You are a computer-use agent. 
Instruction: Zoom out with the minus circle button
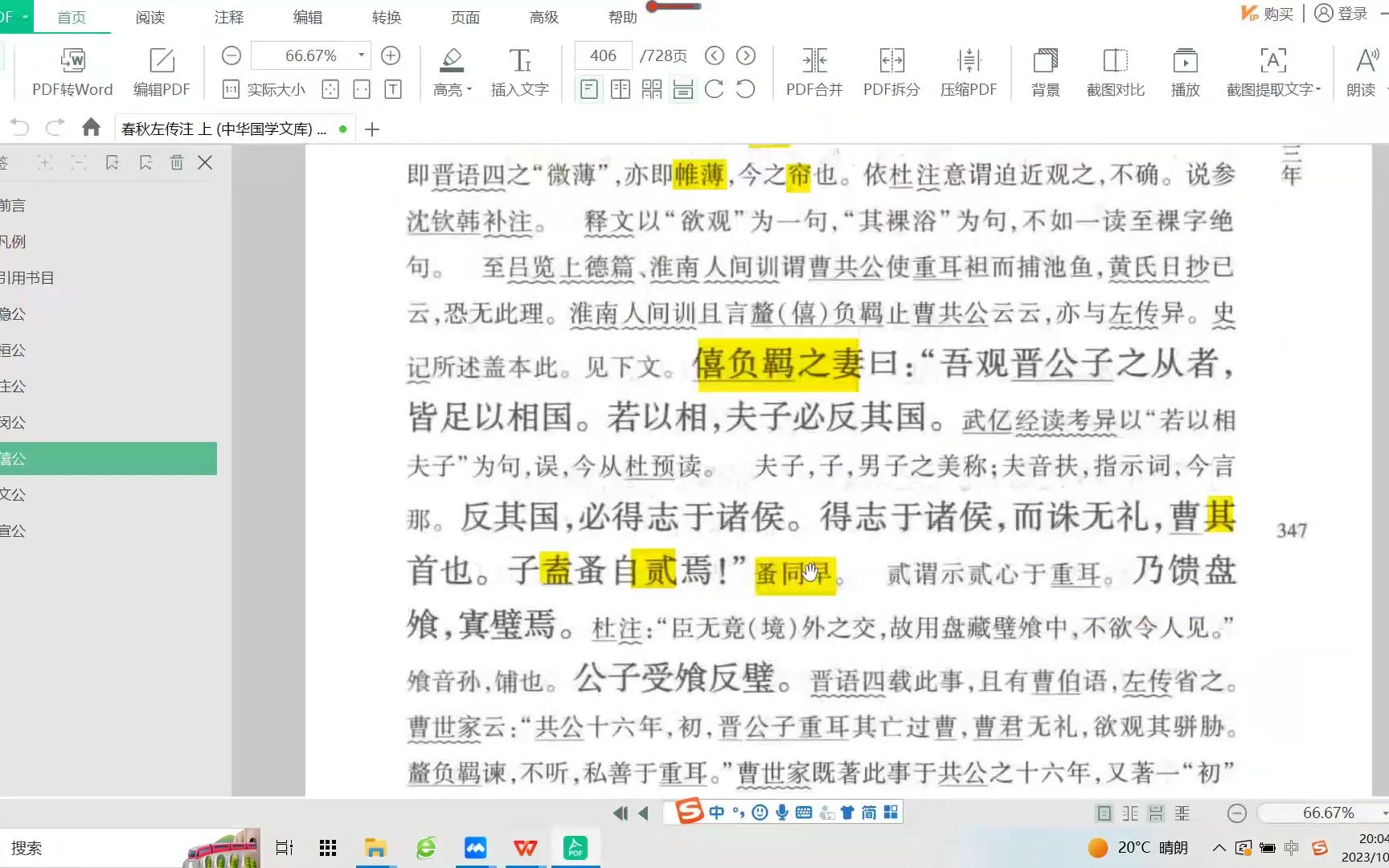[231, 55]
